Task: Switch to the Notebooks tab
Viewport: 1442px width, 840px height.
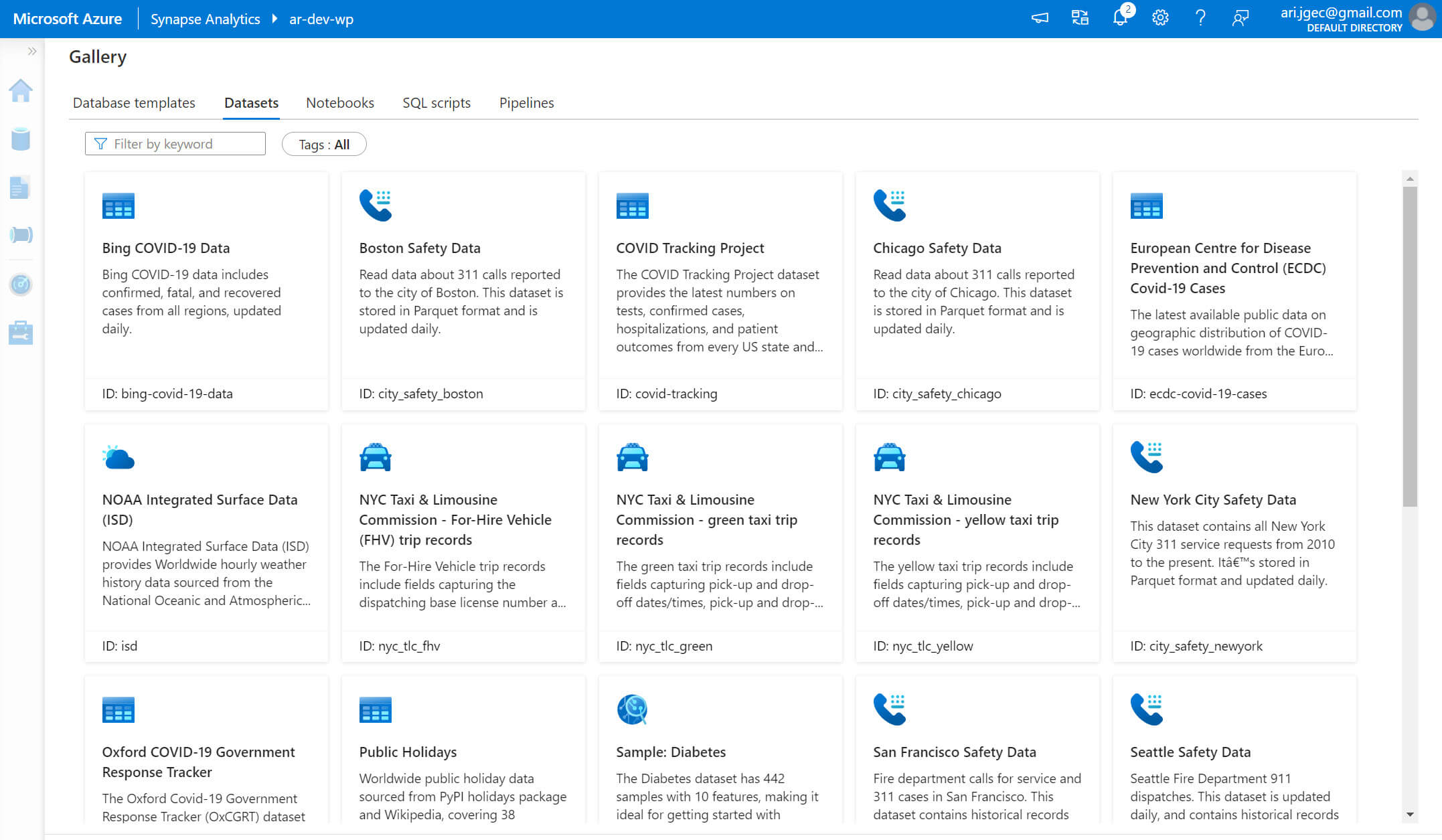Action: point(340,103)
